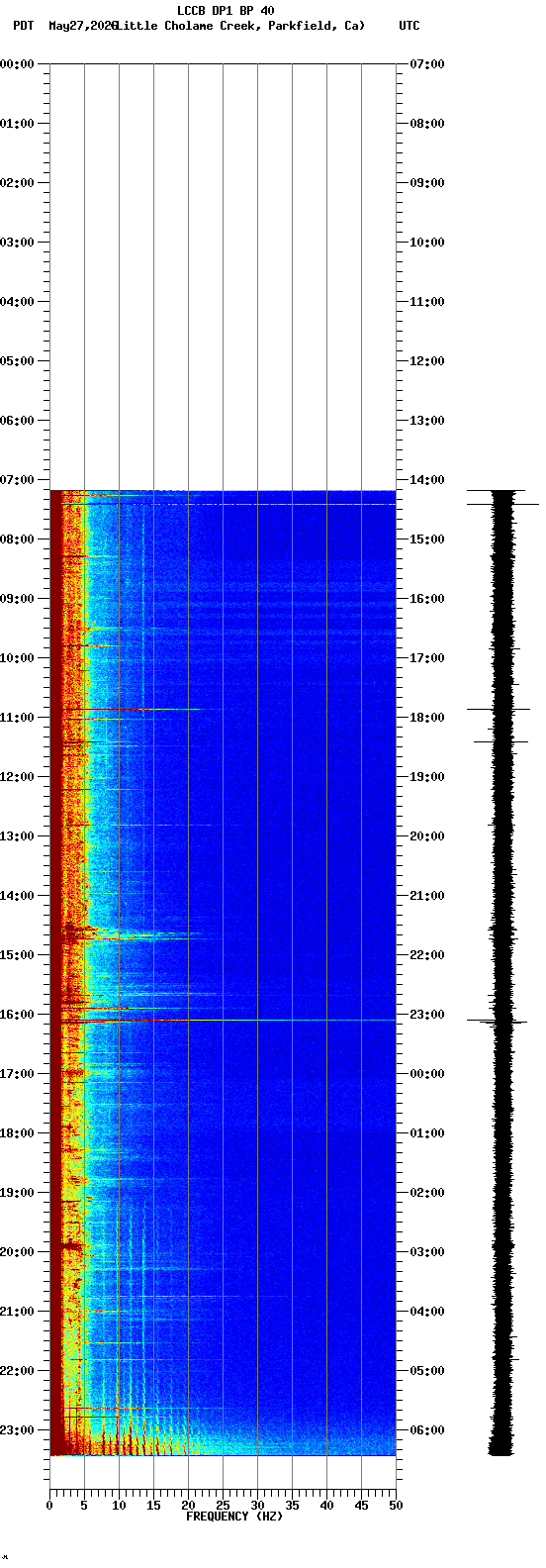
Task: Click the UTC time label '03:00'
Action: (427, 1252)
